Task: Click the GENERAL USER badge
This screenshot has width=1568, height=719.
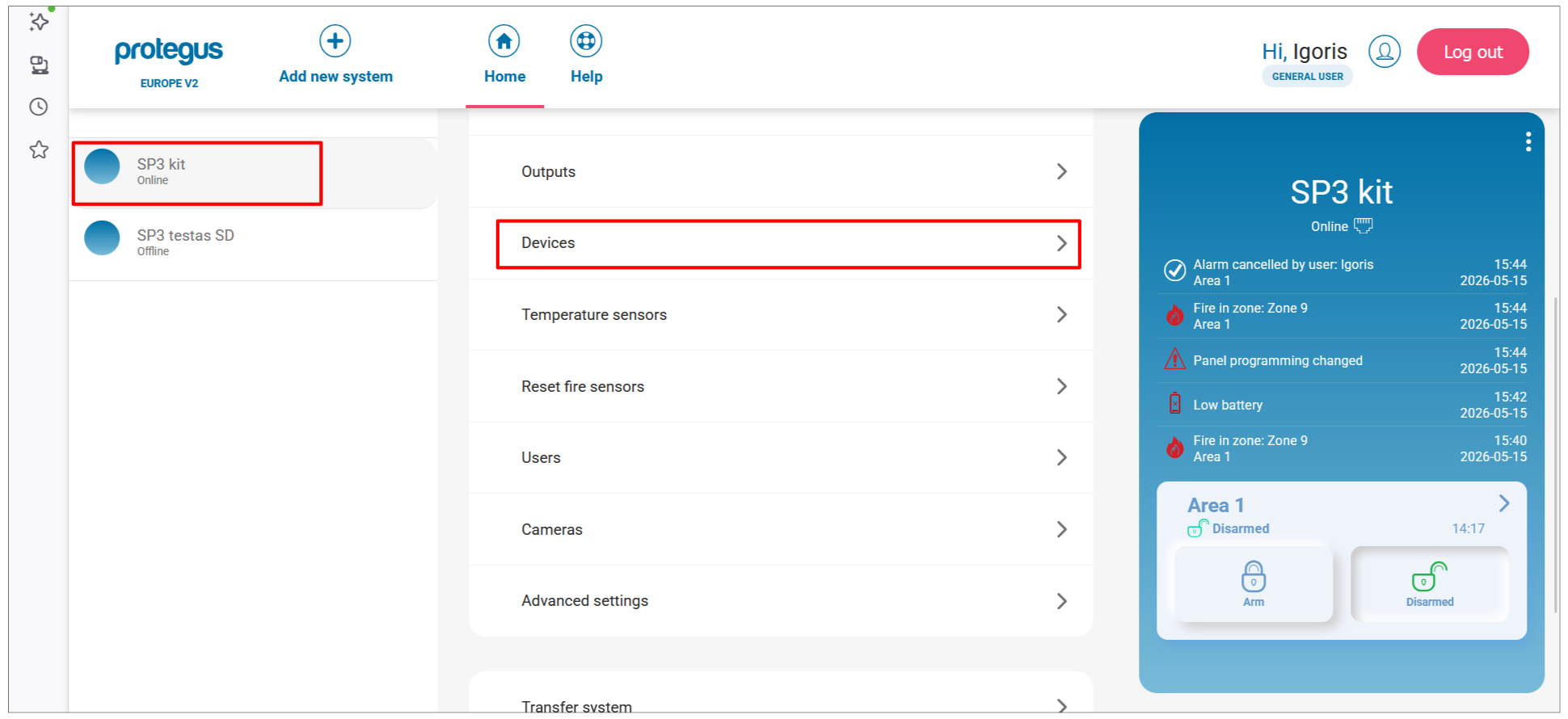Action: 1307,77
